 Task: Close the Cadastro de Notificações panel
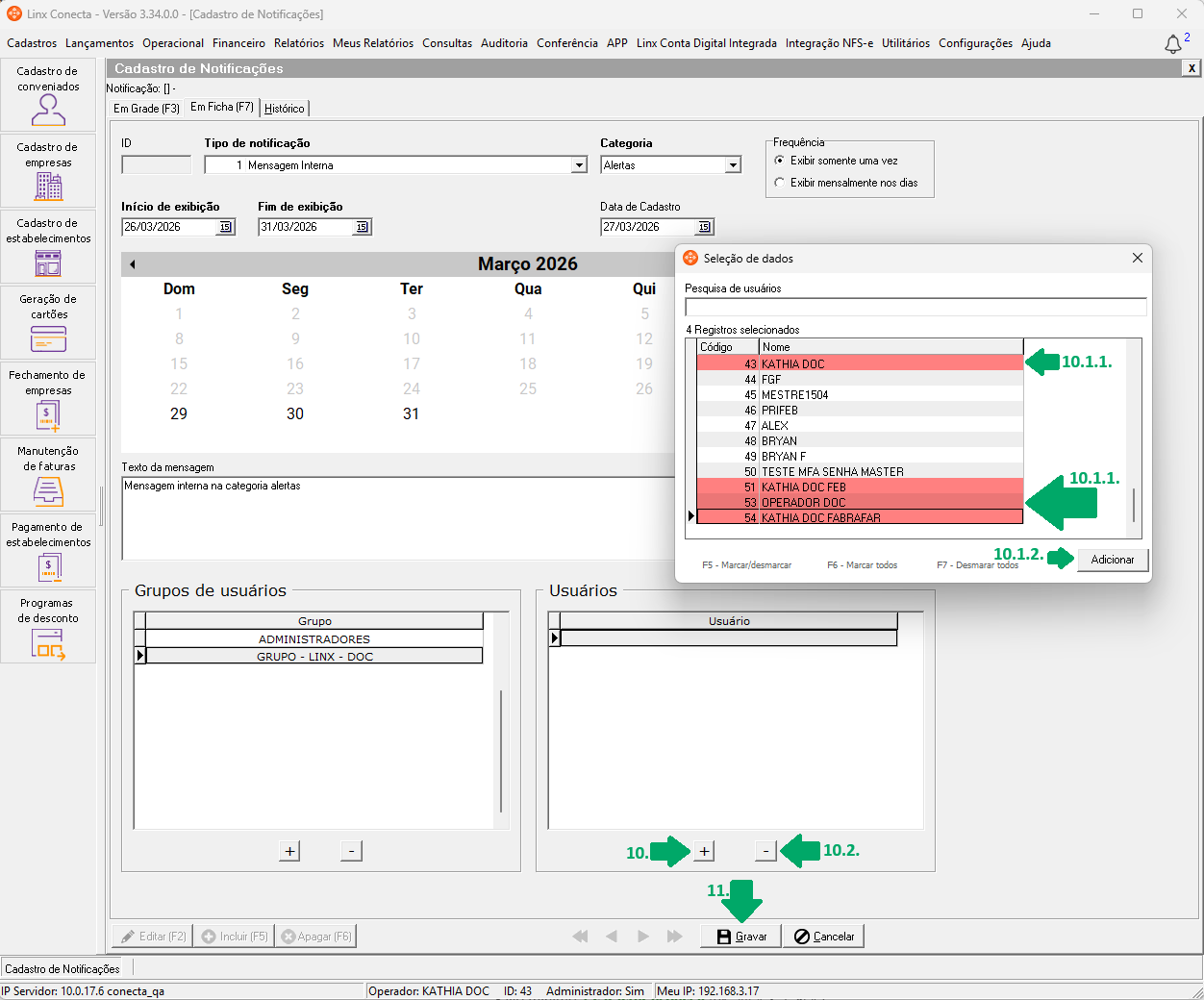[1191, 68]
